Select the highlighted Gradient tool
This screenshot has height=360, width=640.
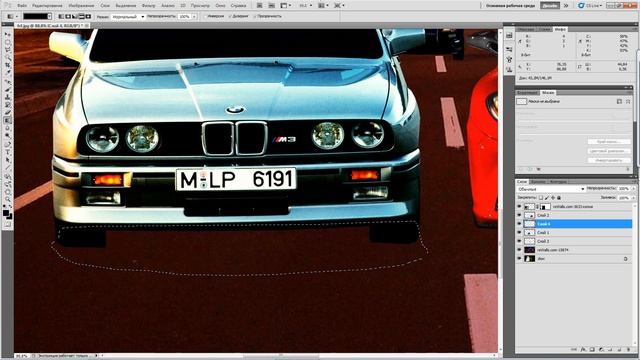tap(7, 120)
